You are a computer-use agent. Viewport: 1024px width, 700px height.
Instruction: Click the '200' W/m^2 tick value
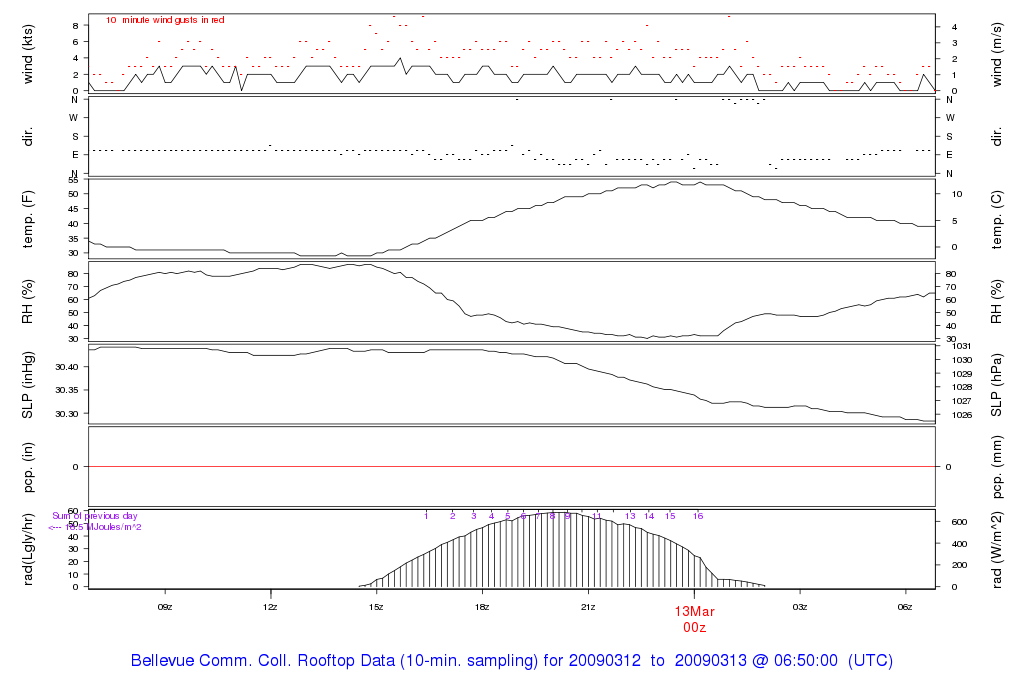tap(959, 565)
